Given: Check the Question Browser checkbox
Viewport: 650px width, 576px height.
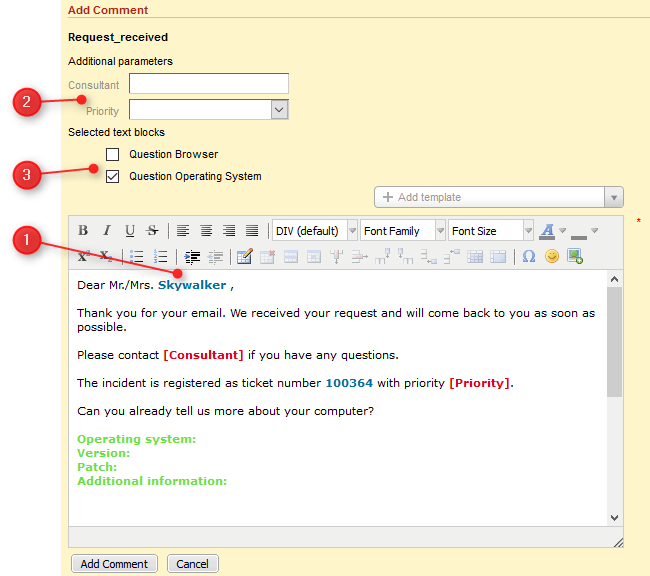Looking at the screenshot, I should tap(113, 155).
